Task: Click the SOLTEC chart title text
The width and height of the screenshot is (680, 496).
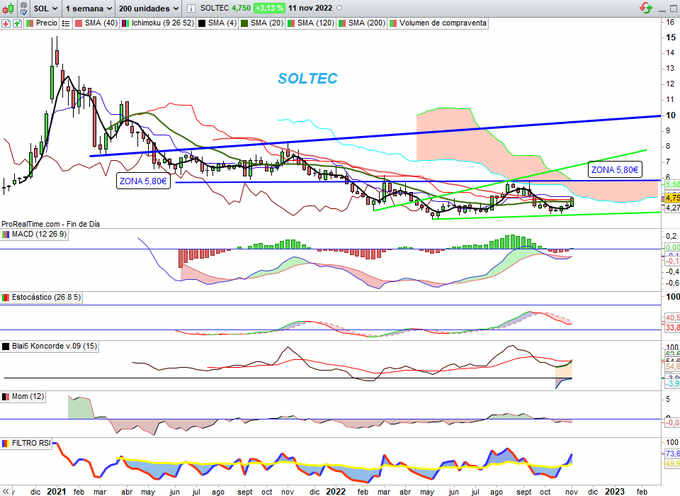Action: coord(307,78)
